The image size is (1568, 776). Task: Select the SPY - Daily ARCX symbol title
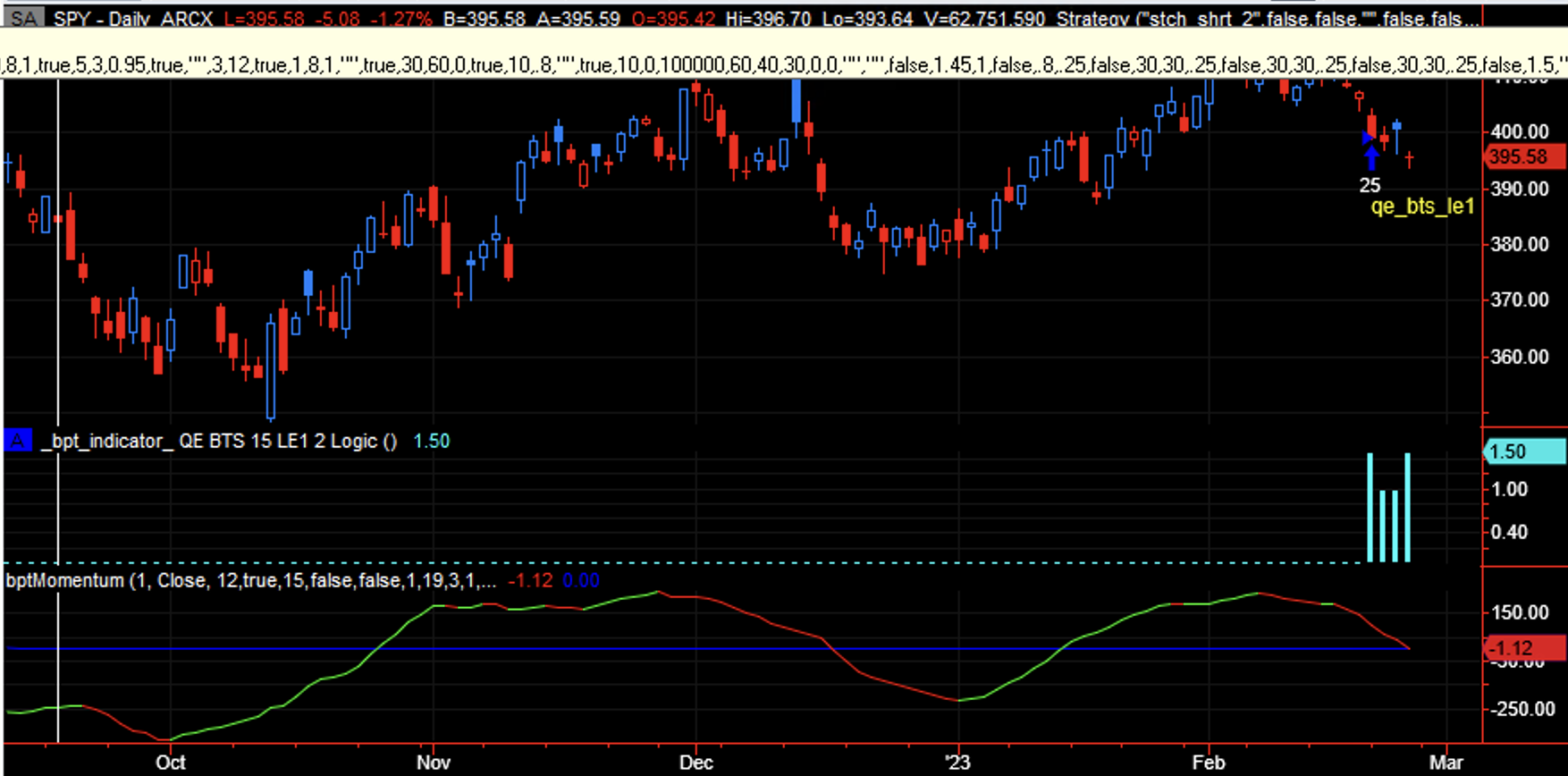[132, 19]
